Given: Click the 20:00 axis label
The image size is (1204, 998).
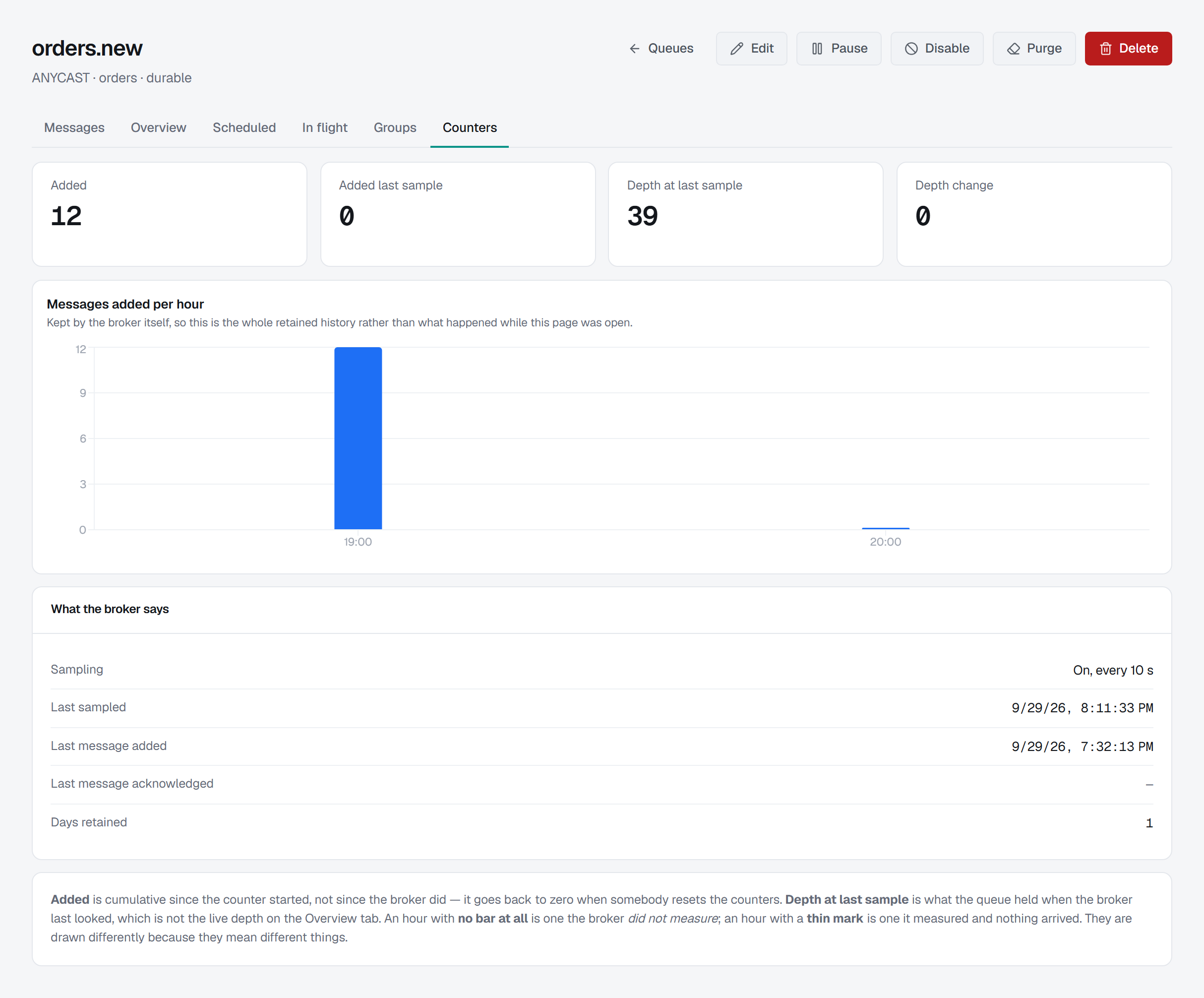Looking at the screenshot, I should (885, 542).
